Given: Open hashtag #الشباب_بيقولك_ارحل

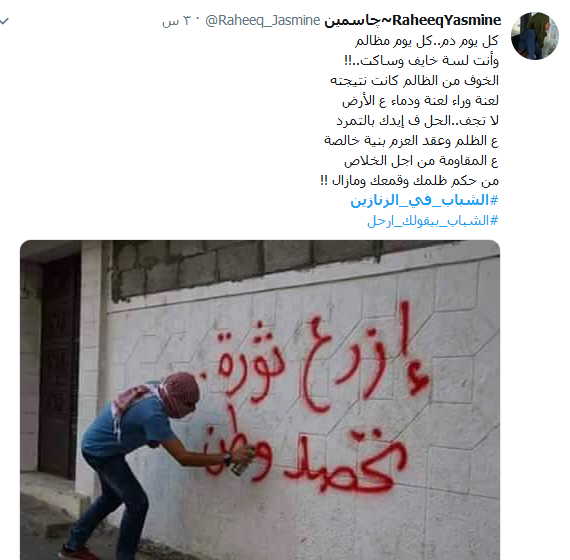Looking at the screenshot, I should [432, 220].
